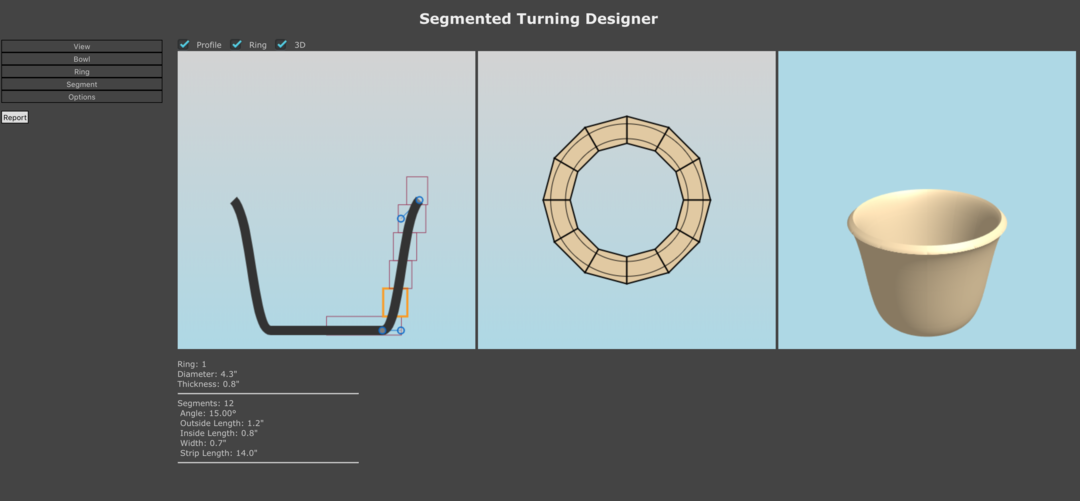Click the Segmented Turning Designer title
This screenshot has height=501, width=1080.
(538, 18)
